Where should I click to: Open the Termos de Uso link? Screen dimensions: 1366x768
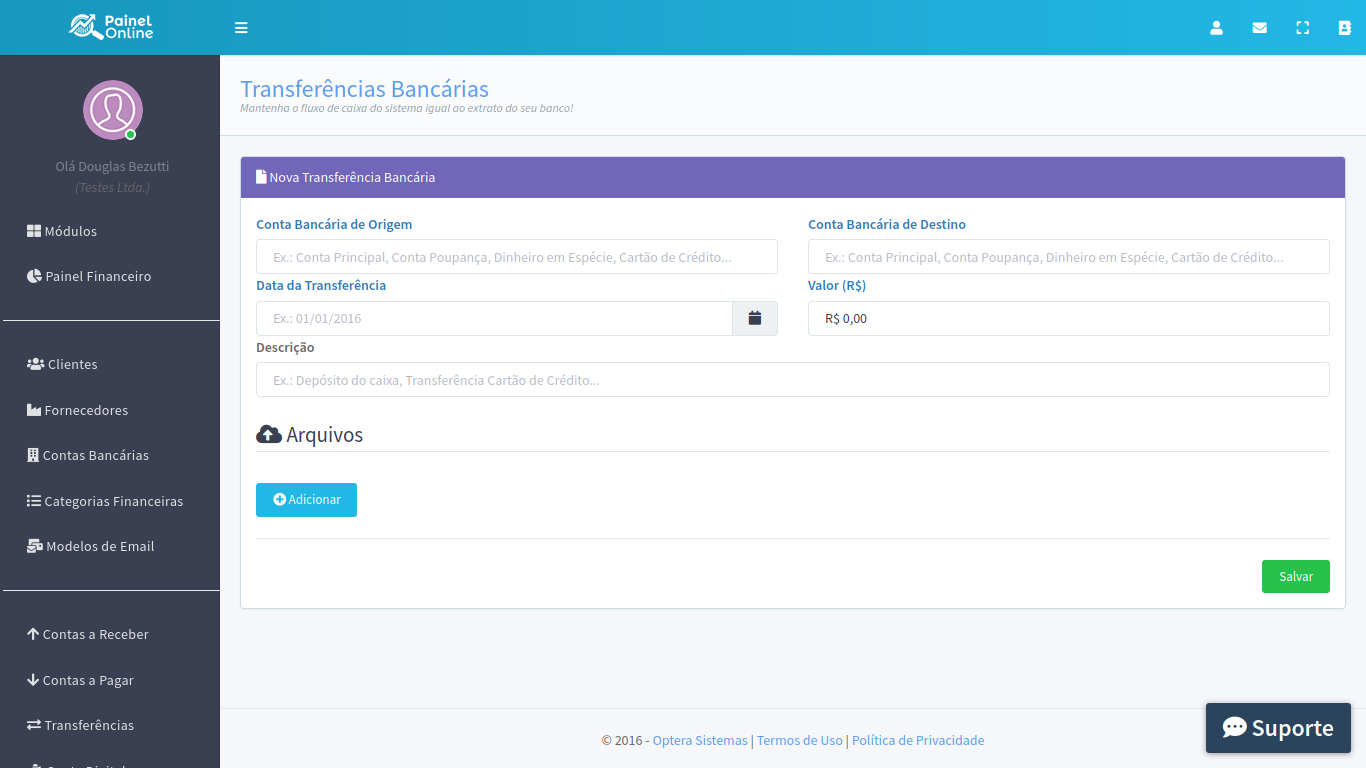click(799, 741)
